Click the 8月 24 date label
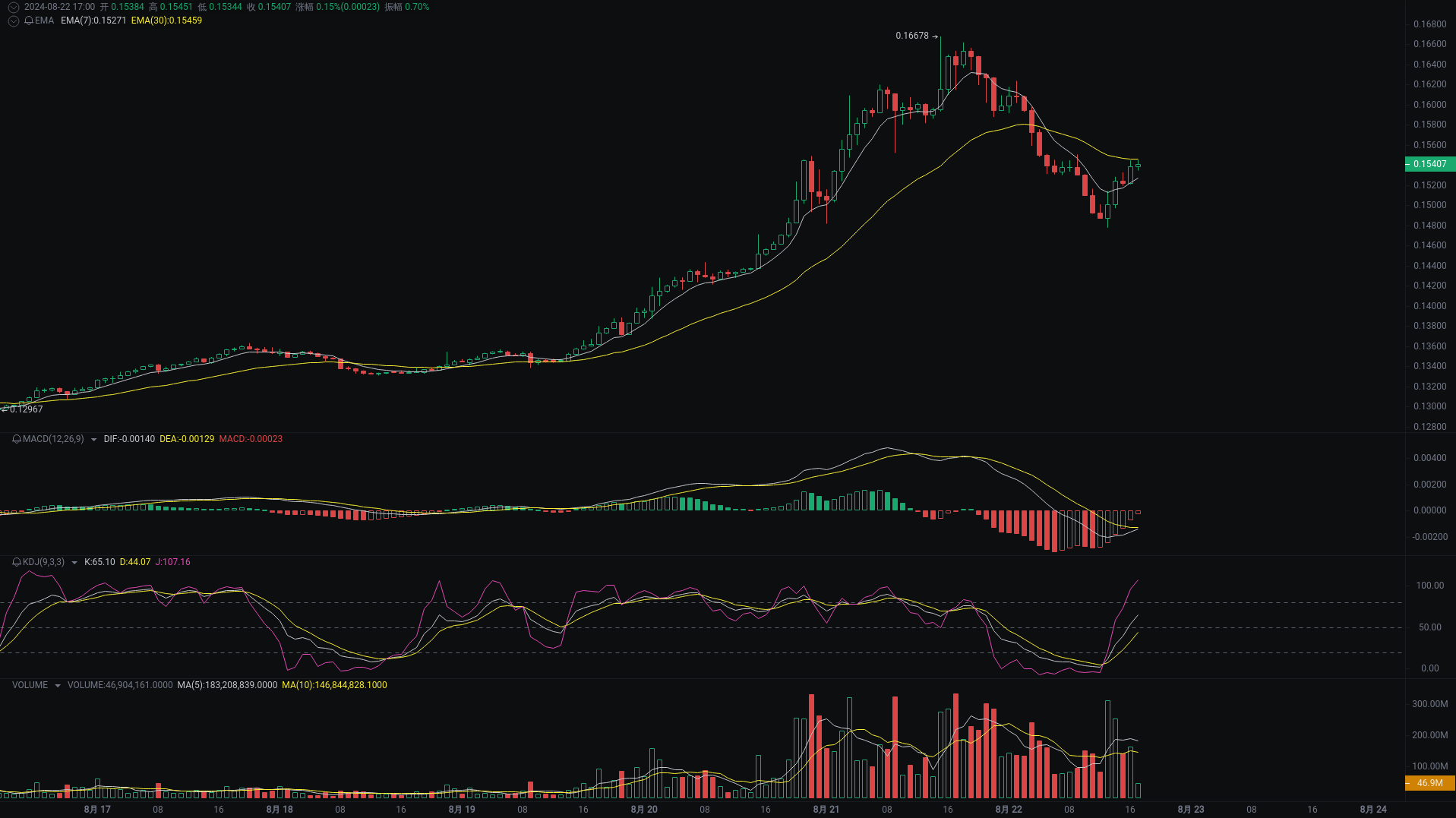 1373,810
